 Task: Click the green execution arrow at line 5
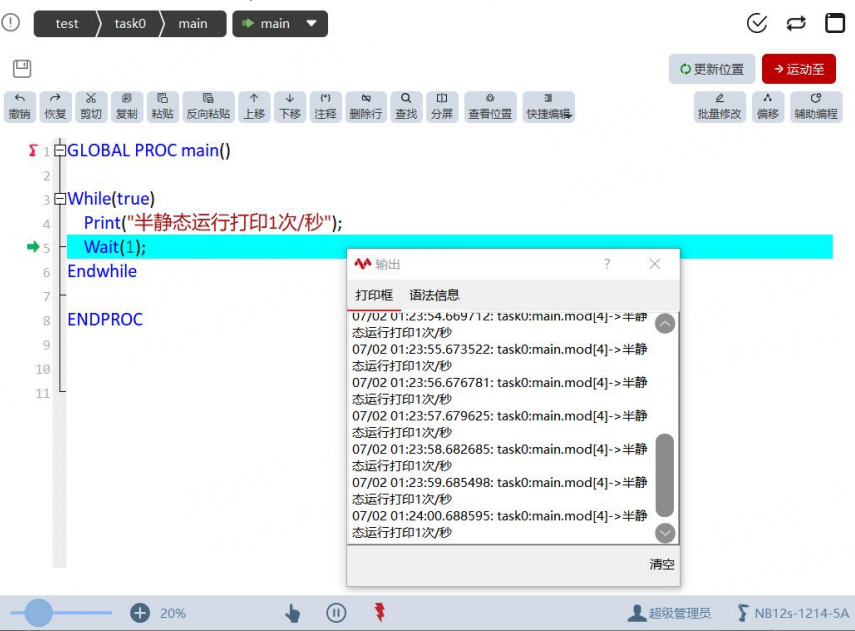(33, 247)
